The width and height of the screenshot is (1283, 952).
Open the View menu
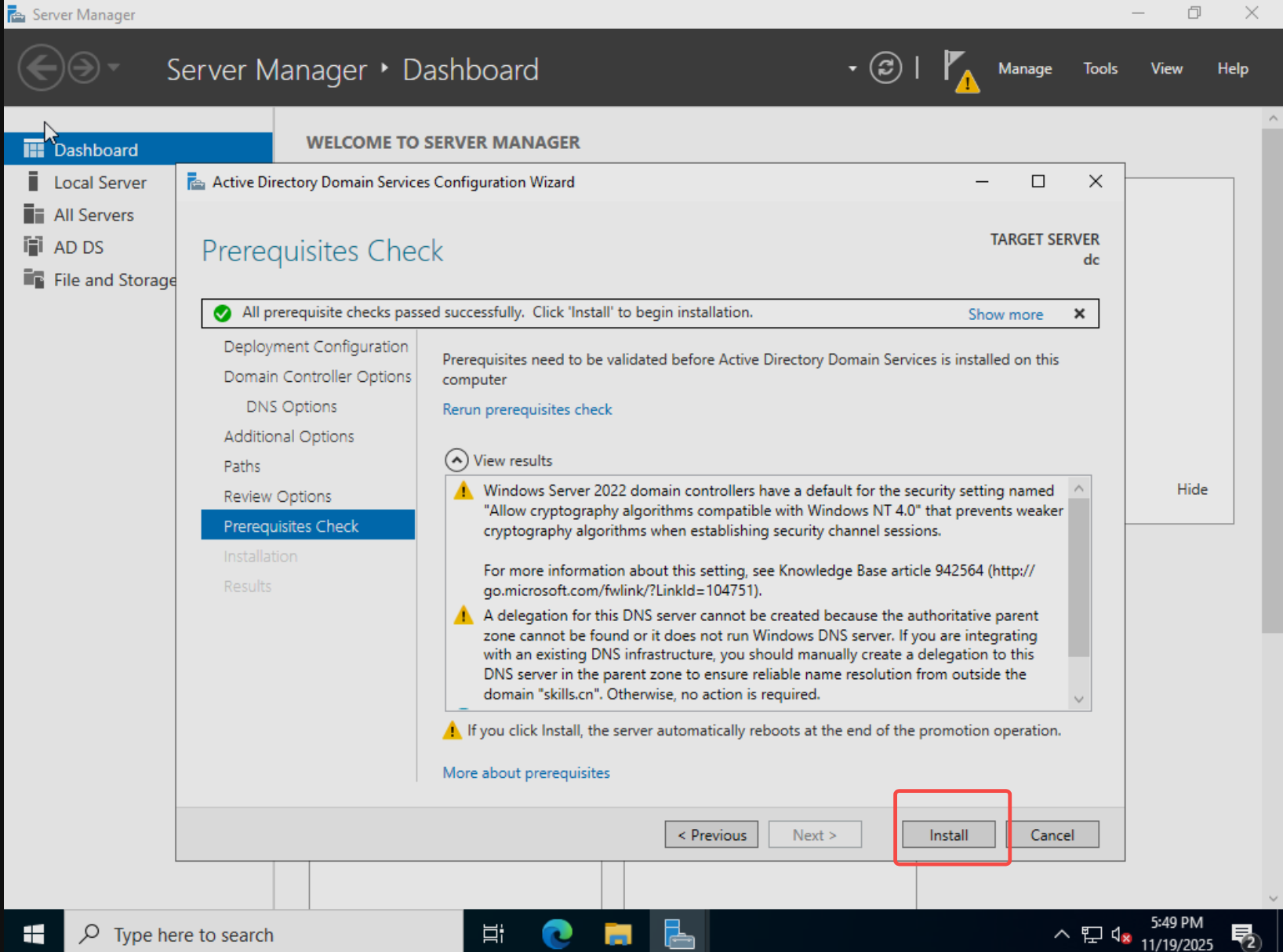tap(1166, 69)
